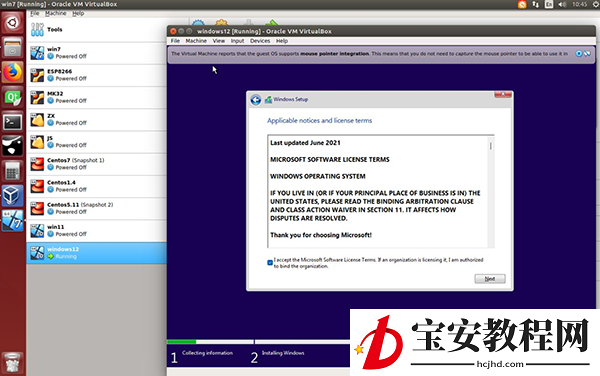Open the network indicator in top panel

535,4
